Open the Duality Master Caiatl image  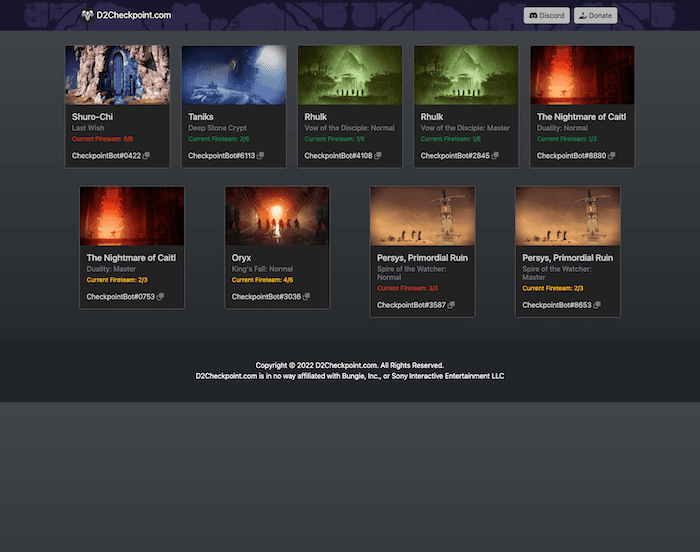click(132, 216)
